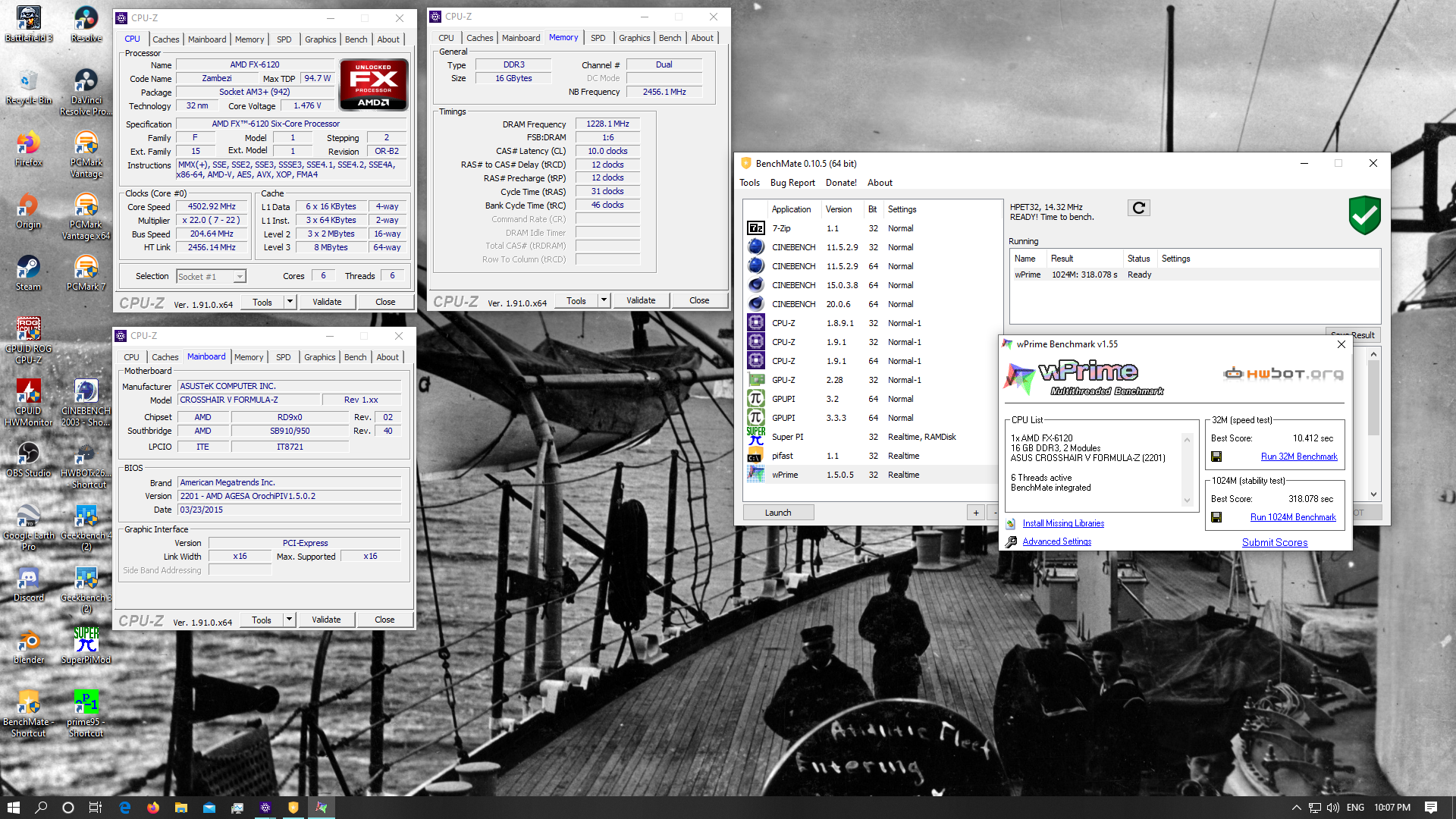Click the wPrime CPU List scroll-down arrow

(1188, 500)
